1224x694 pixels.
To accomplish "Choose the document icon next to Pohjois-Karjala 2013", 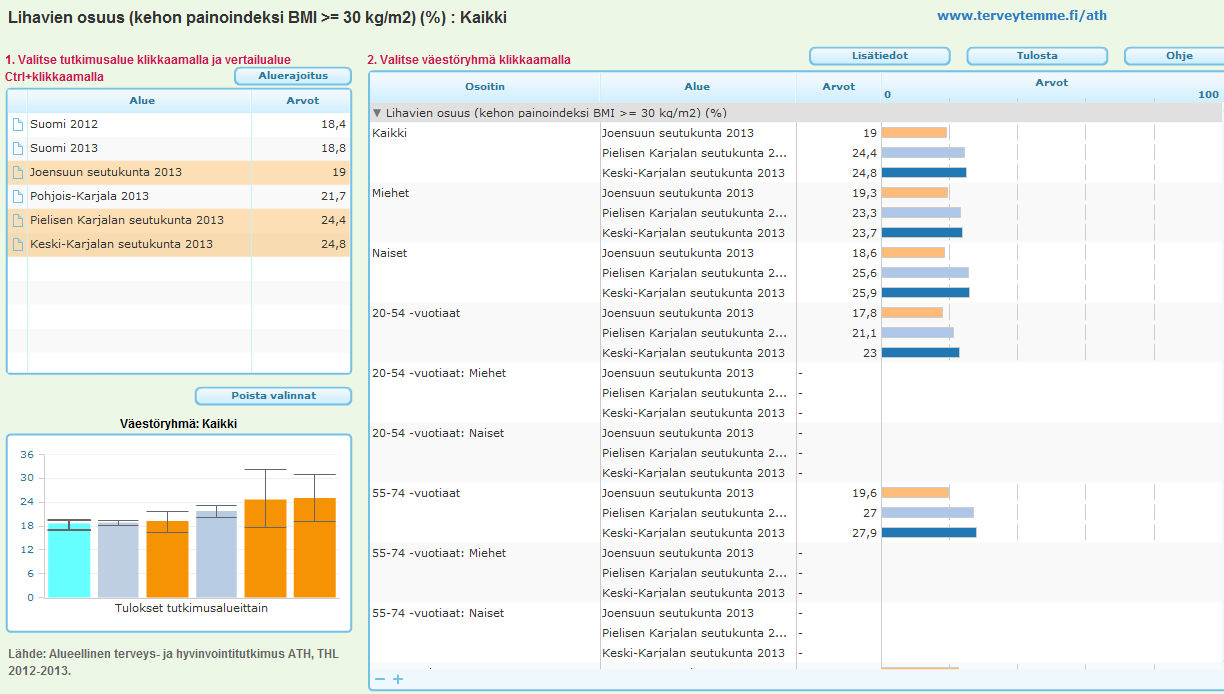I will 17,197.
